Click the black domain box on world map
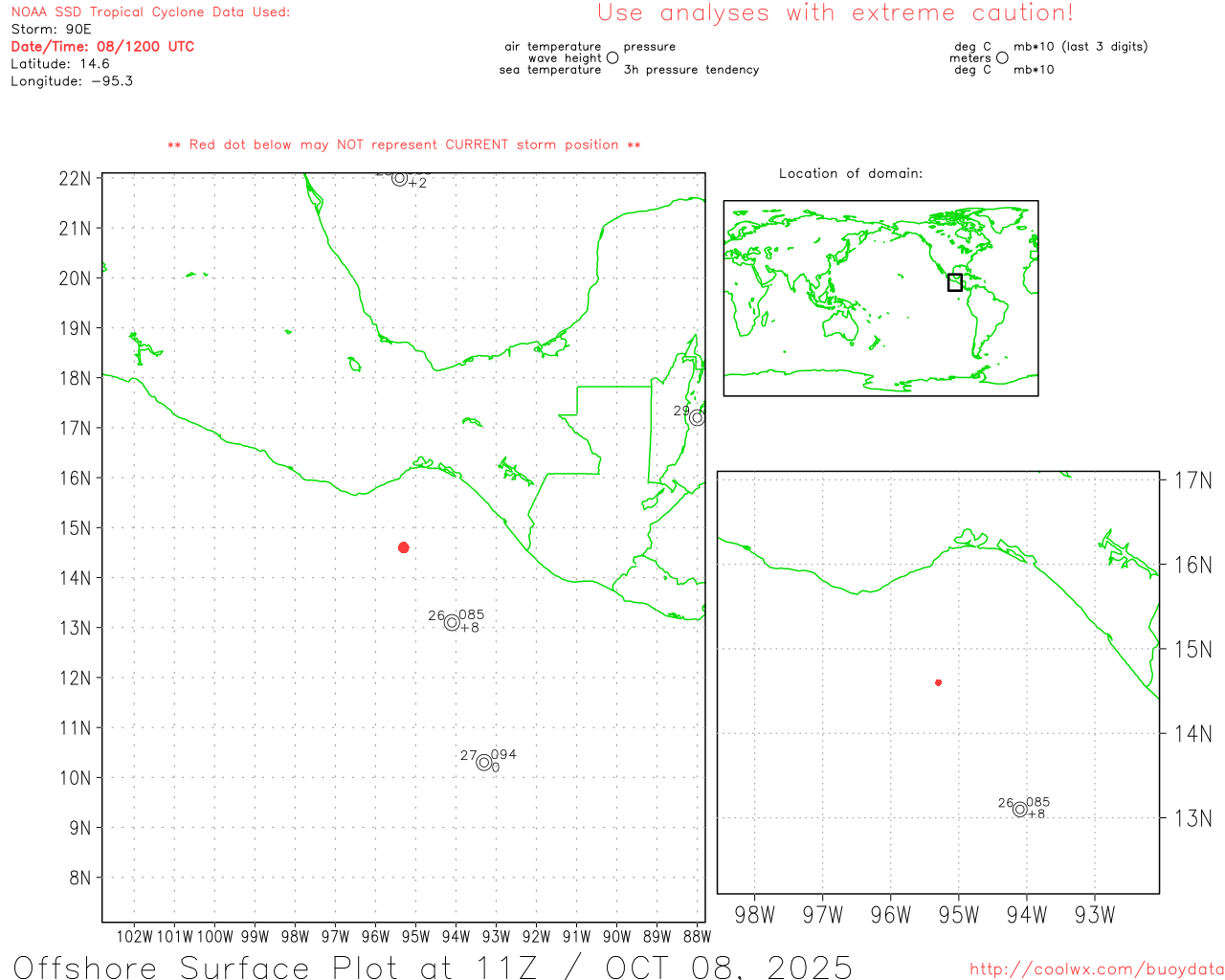The height and width of the screenshot is (980, 1225). [x=954, y=282]
